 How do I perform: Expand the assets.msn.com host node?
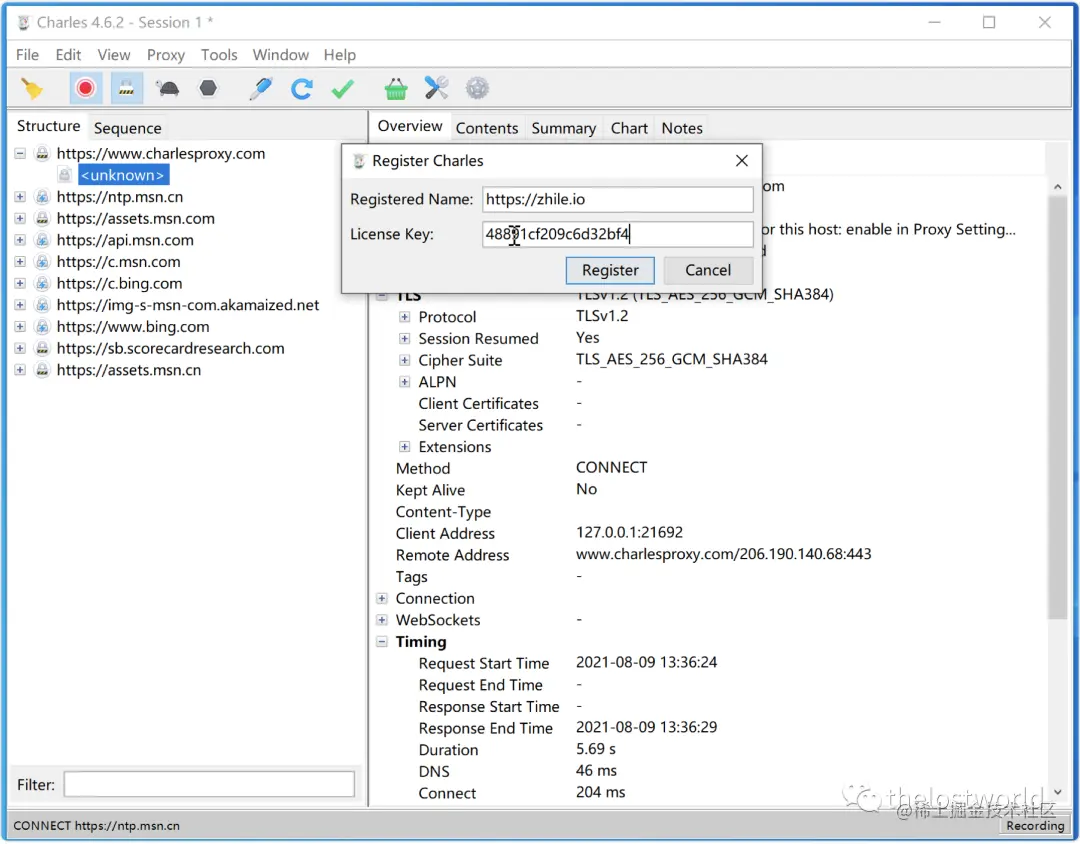tap(20, 218)
